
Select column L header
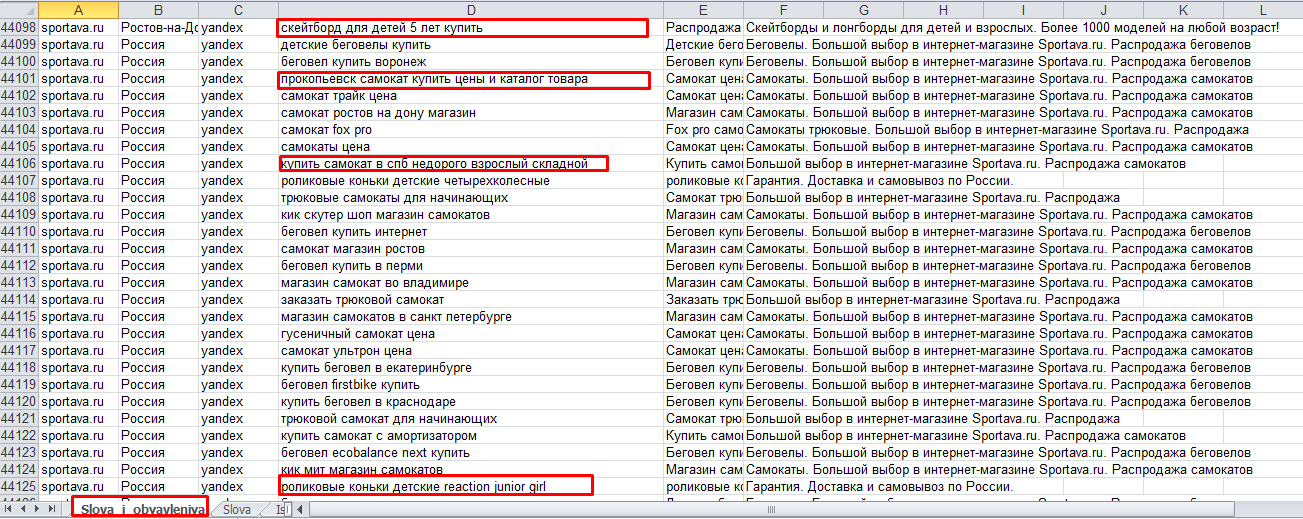coord(1263,10)
